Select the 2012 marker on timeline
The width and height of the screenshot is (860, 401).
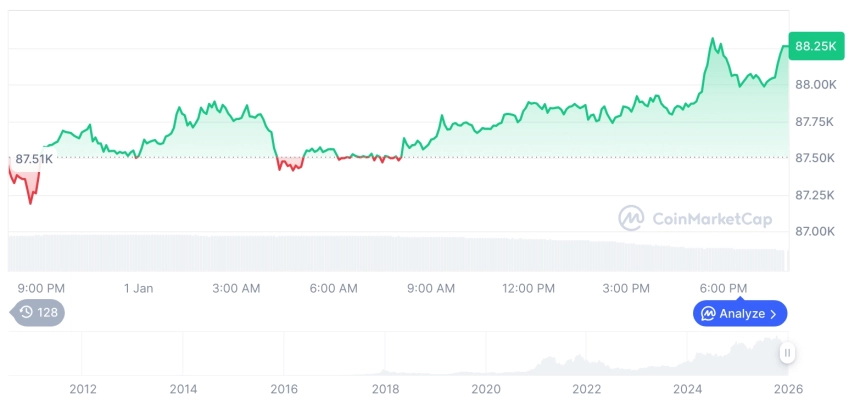[82, 388]
